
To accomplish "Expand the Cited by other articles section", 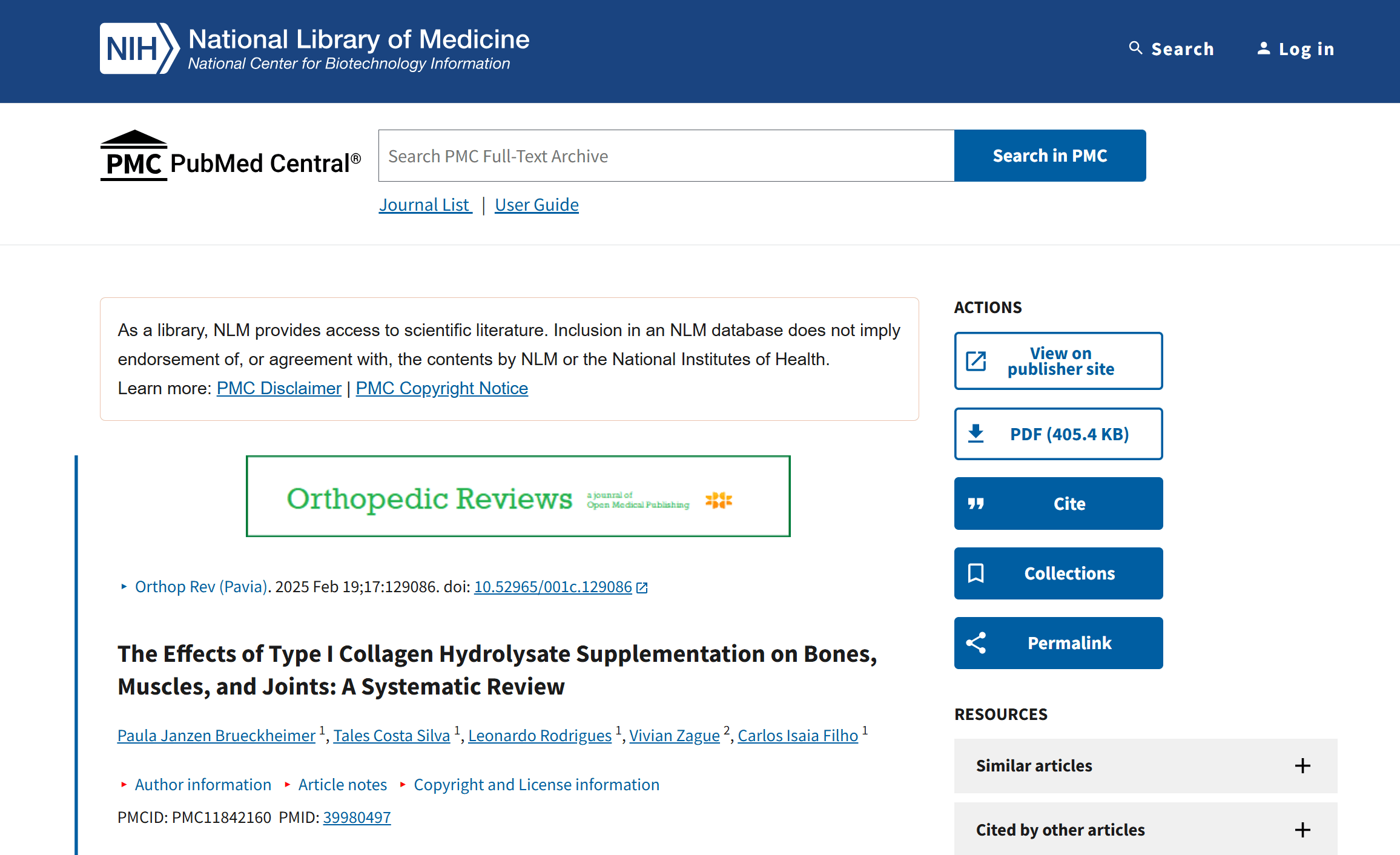I will point(1145,830).
